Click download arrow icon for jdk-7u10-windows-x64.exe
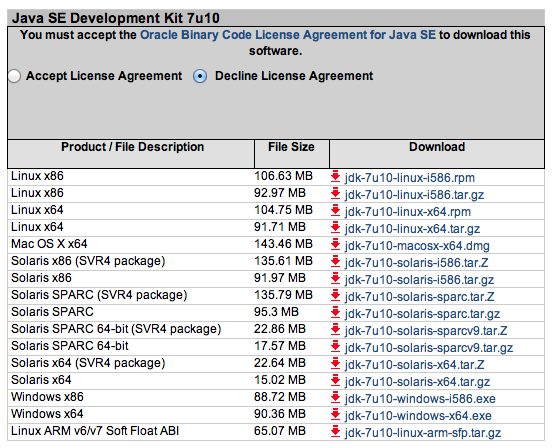Image resolution: width=553 pixels, height=448 pixels. tap(335, 414)
